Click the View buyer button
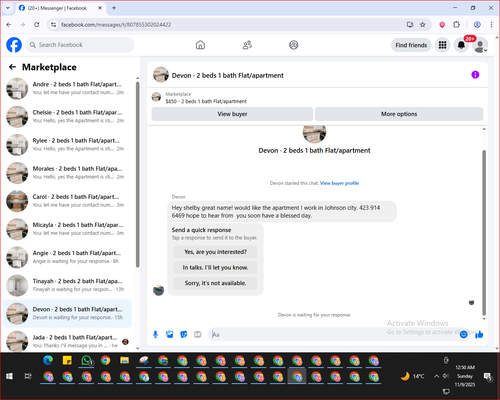Viewport: 500px width, 400px height. click(232, 114)
